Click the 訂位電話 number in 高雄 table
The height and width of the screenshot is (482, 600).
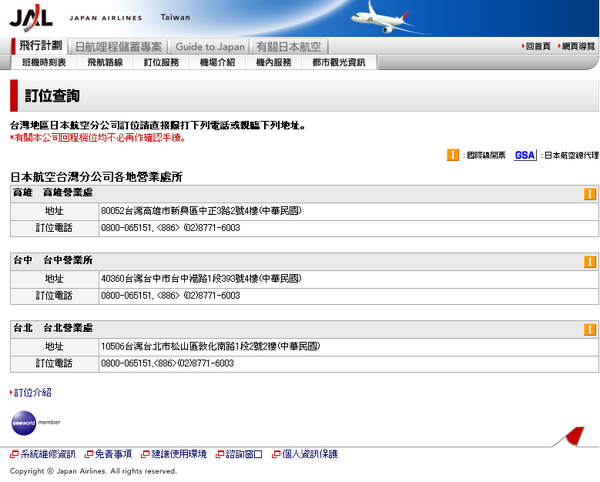coord(170,228)
